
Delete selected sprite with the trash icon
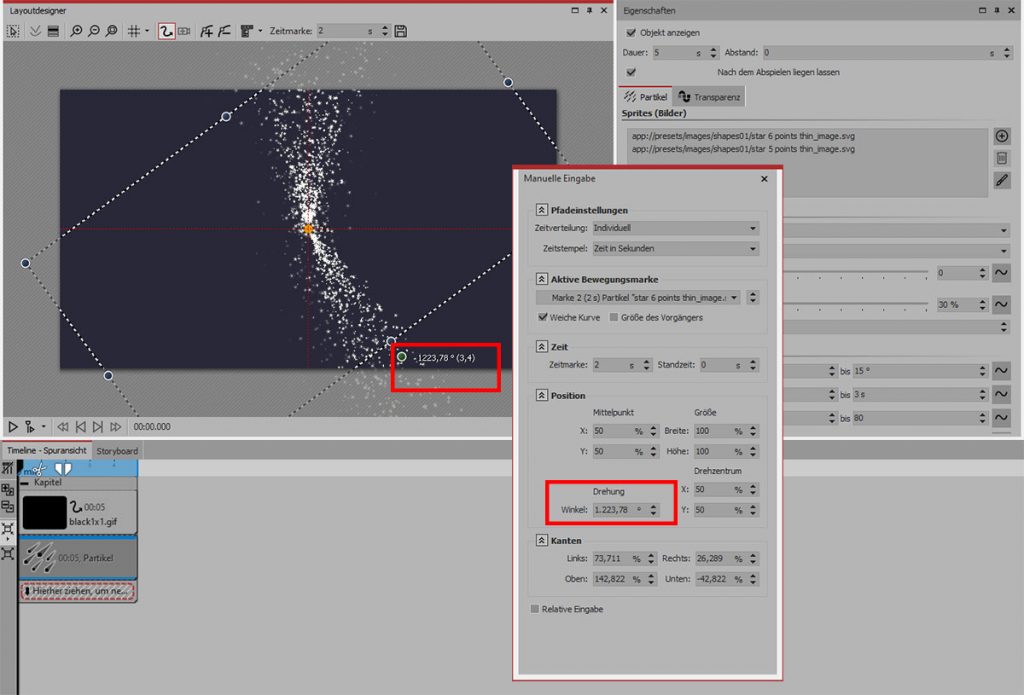coord(1002,158)
